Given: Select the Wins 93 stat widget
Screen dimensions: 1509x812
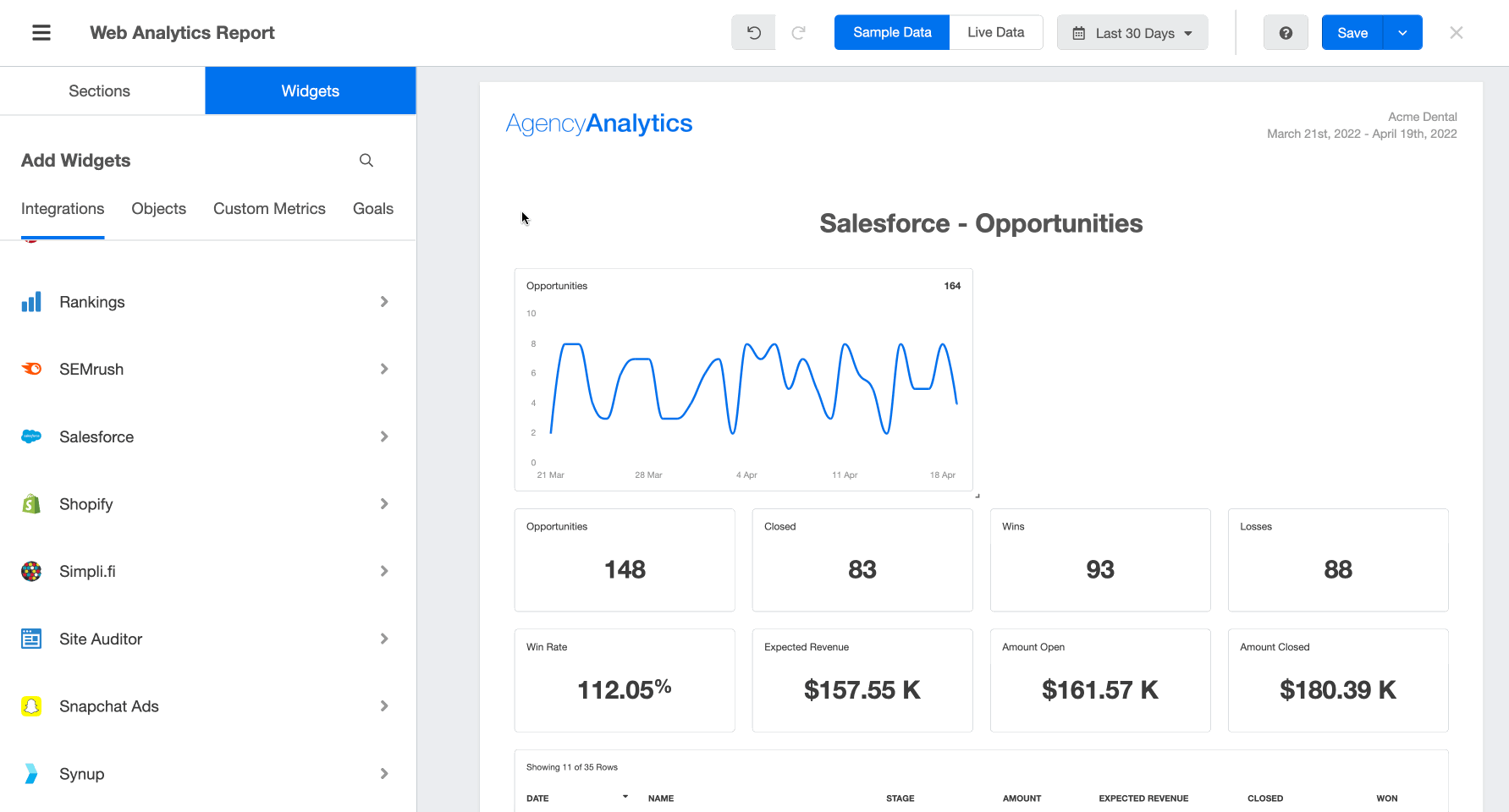Looking at the screenshot, I should coord(1100,560).
